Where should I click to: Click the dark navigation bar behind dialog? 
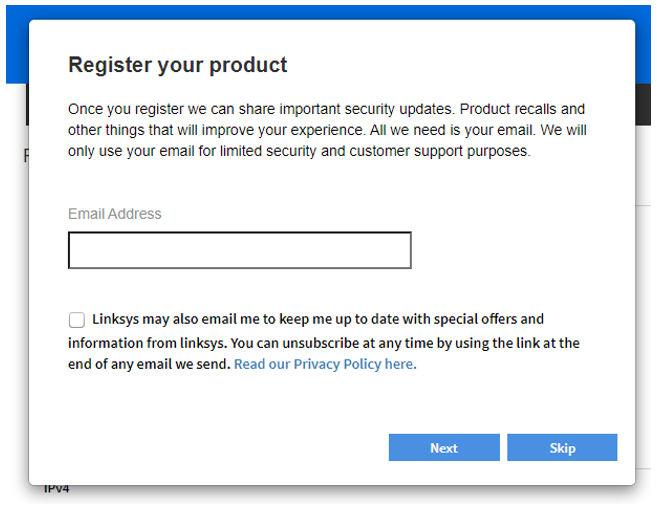click(643, 104)
